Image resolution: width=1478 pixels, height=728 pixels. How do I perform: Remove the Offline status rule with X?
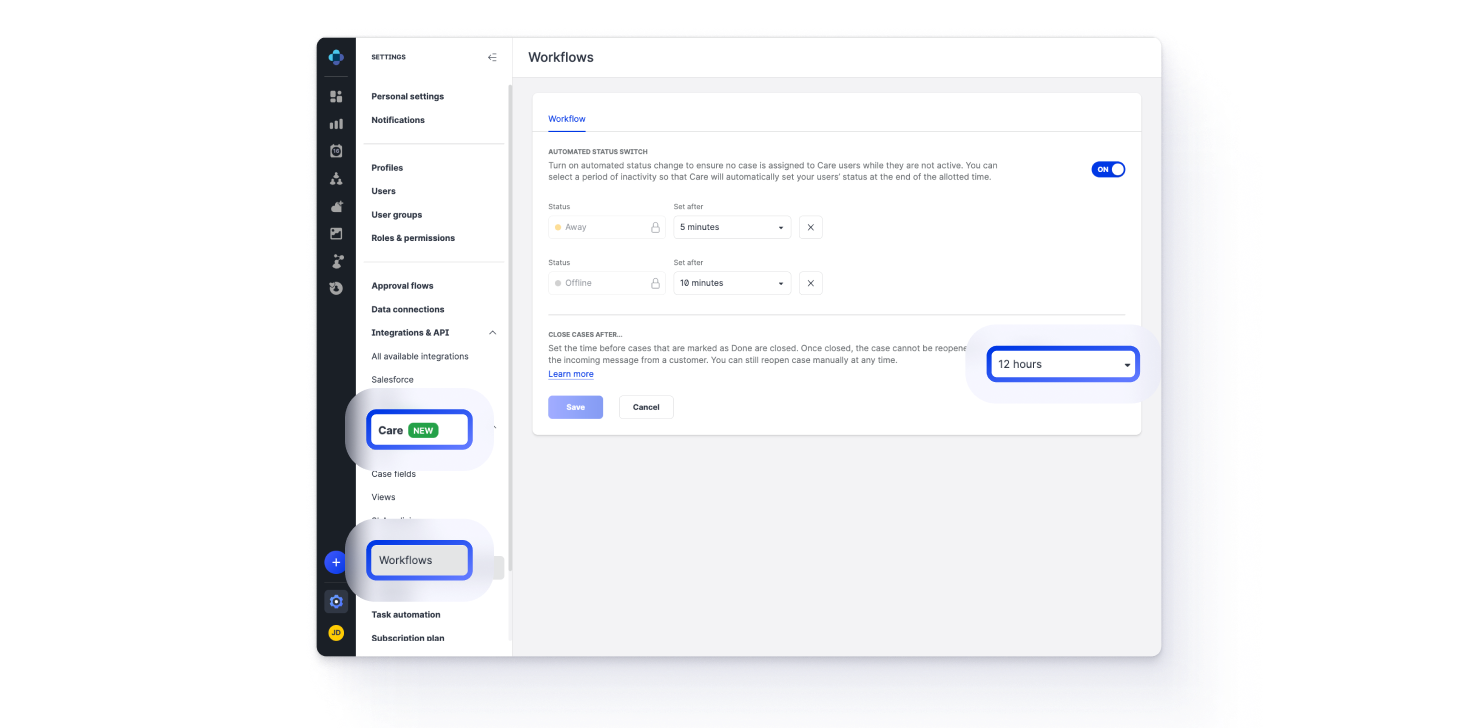[x=810, y=283]
